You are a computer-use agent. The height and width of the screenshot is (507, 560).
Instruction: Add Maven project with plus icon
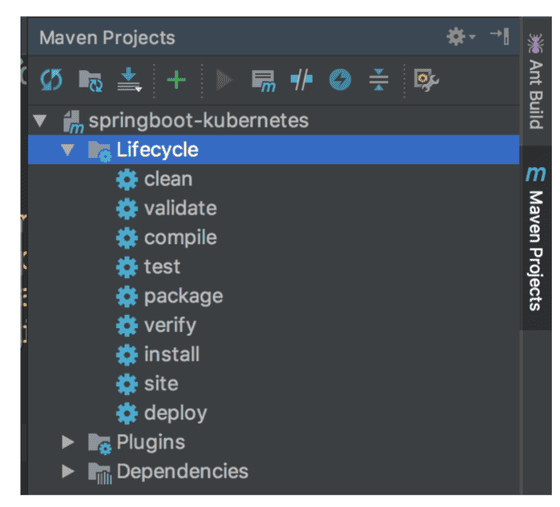point(176,80)
